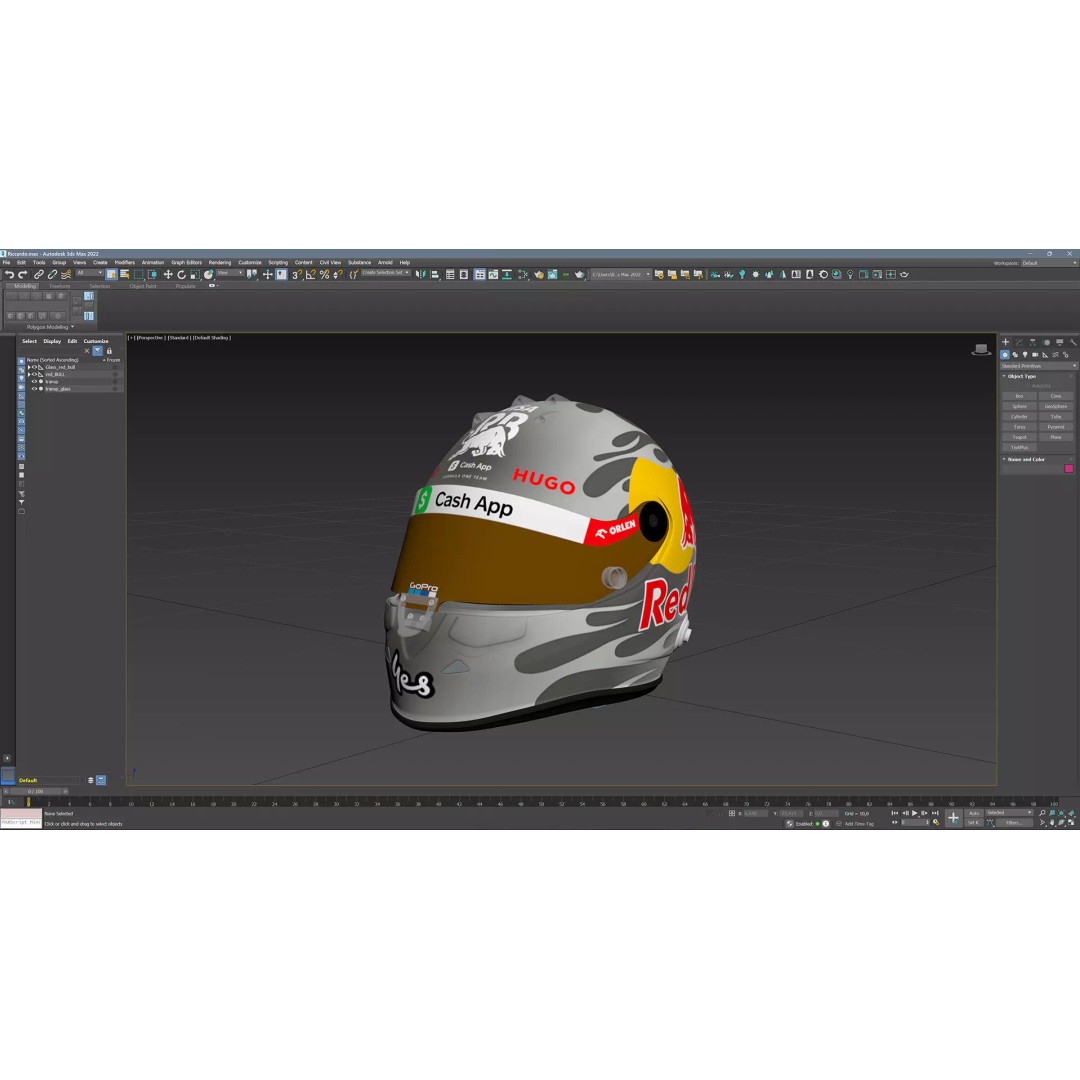The width and height of the screenshot is (1080, 1080).
Task: Select the Lights category in the Create panel
Action: (1025, 355)
